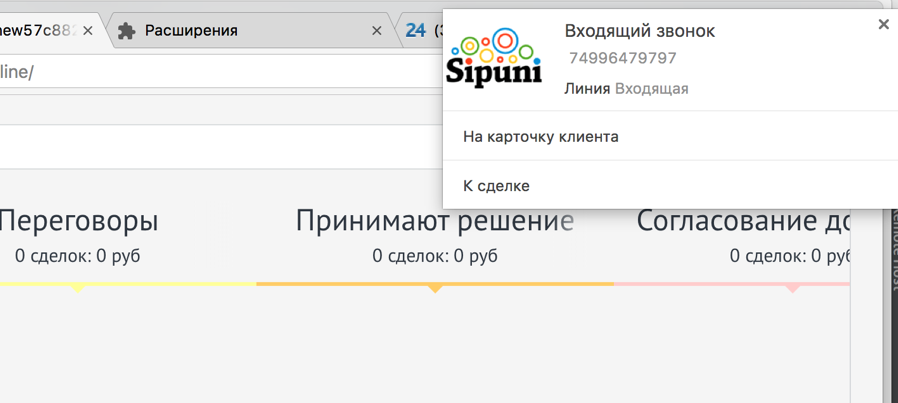Click the "Входящий звонок" notification title

pos(640,31)
